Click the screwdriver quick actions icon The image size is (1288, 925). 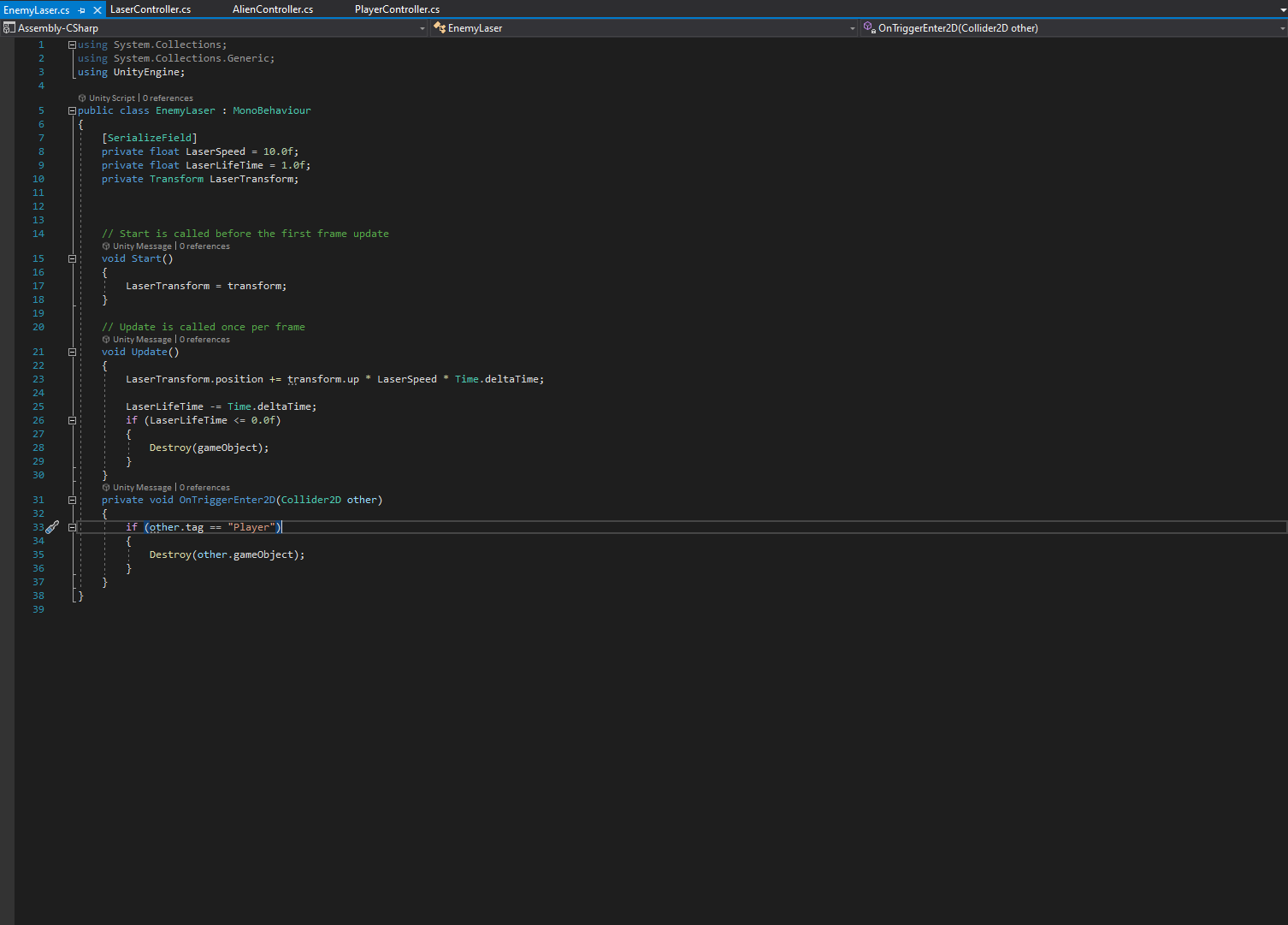(x=52, y=527)
